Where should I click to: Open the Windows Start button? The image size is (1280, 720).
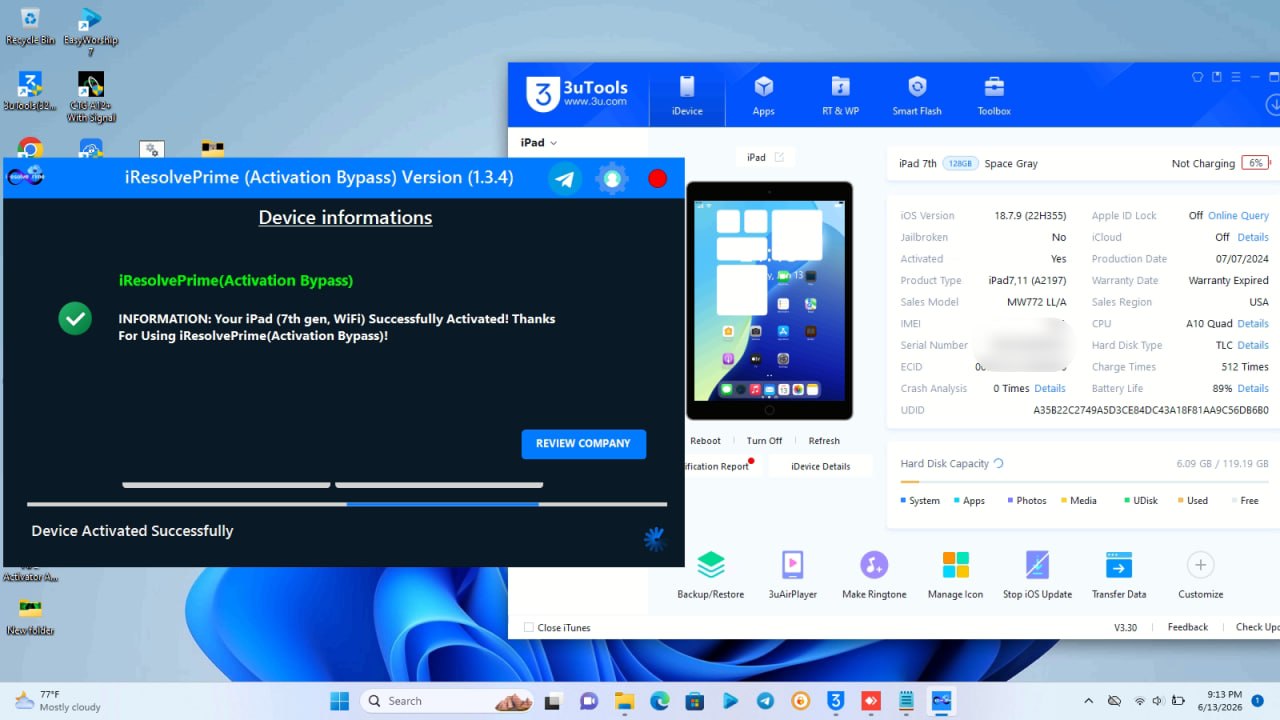pyautogui.click(x=340, y=701)
